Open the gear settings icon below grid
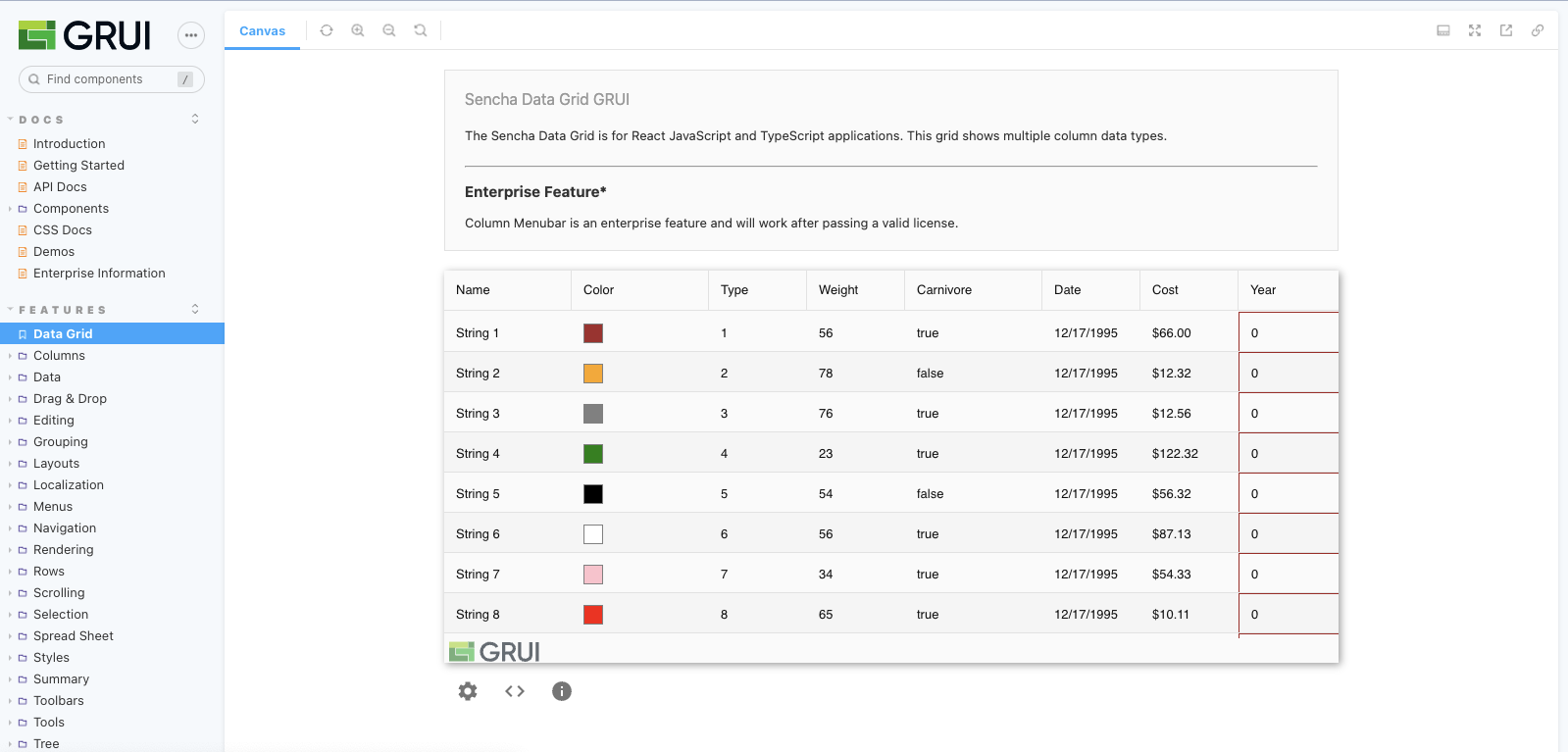The height and width of the screenshot is (752, 1568). 468,691
